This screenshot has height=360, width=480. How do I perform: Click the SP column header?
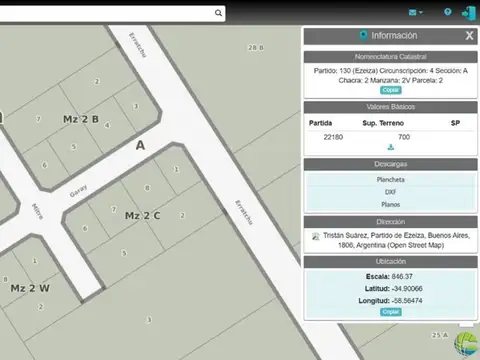click(x=455, y=123)
